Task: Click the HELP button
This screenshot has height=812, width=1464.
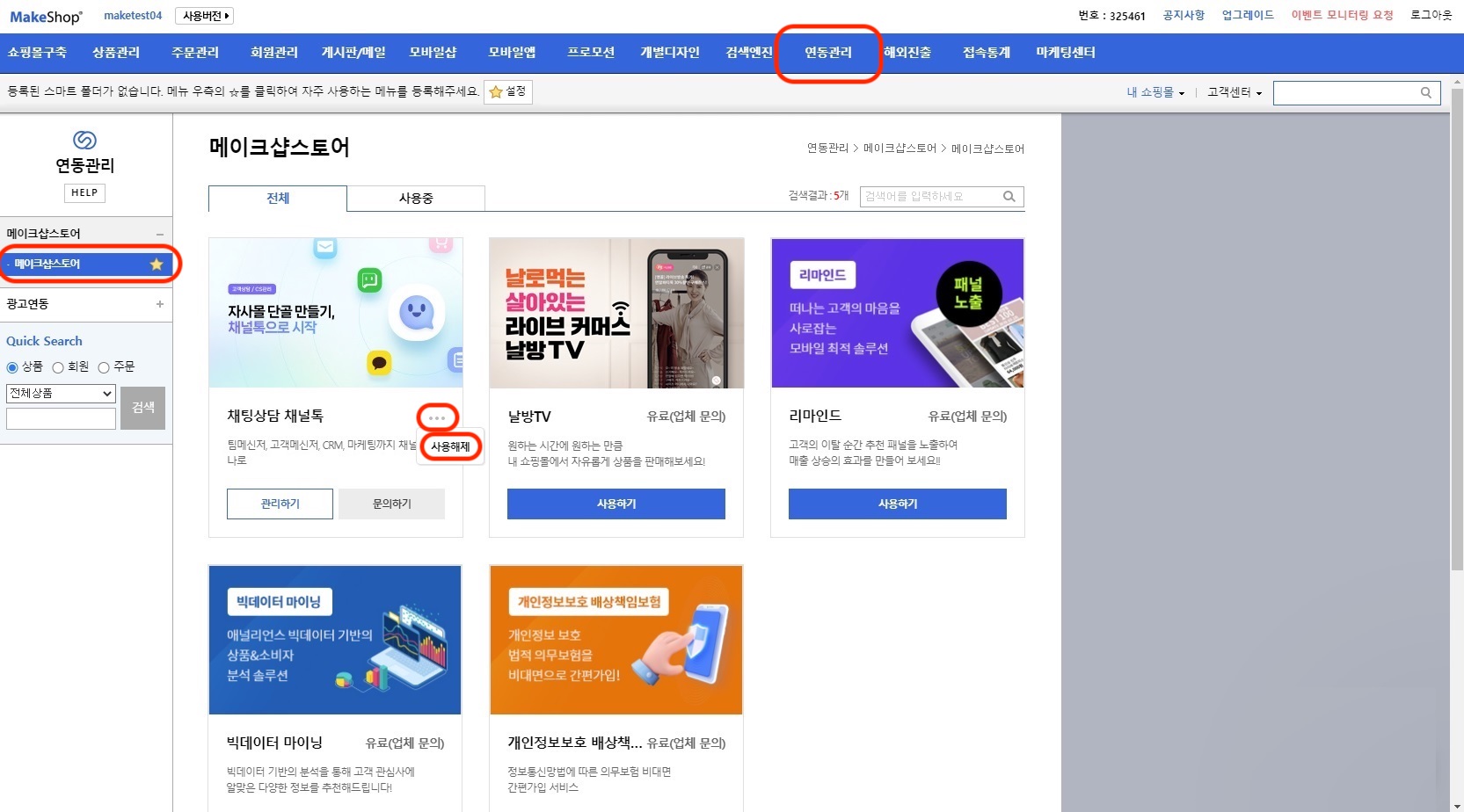Action: (84, 193)
